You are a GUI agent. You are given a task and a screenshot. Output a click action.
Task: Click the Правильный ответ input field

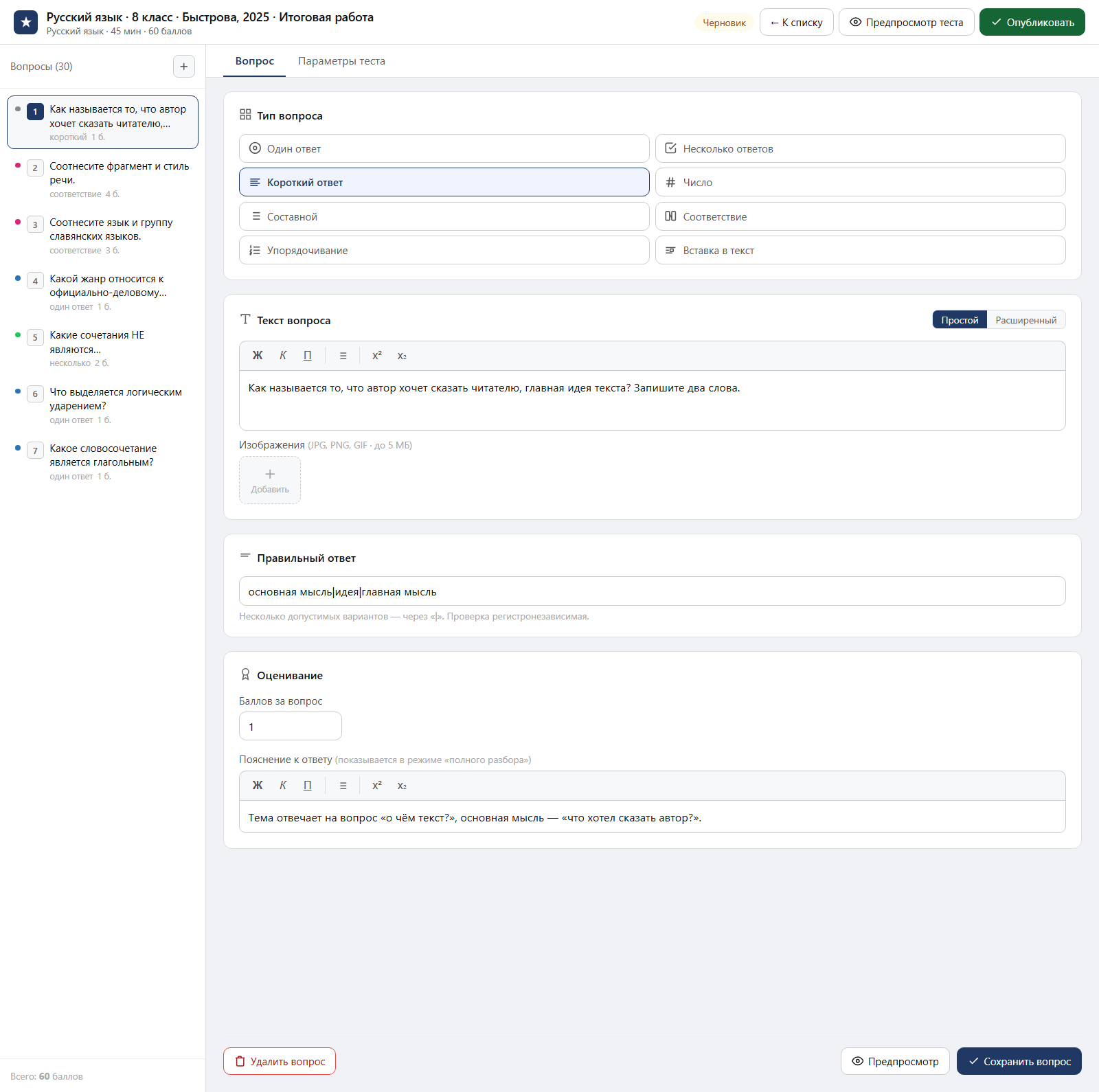click(653, 591)
